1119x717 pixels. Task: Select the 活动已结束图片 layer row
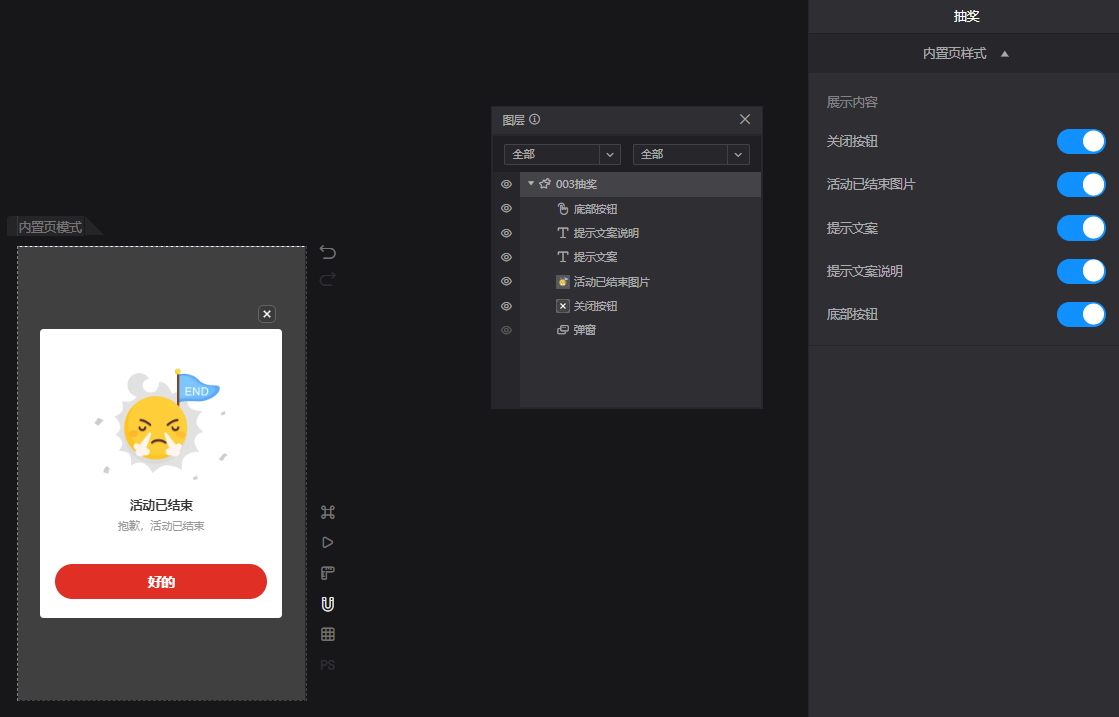click(640, 282)
